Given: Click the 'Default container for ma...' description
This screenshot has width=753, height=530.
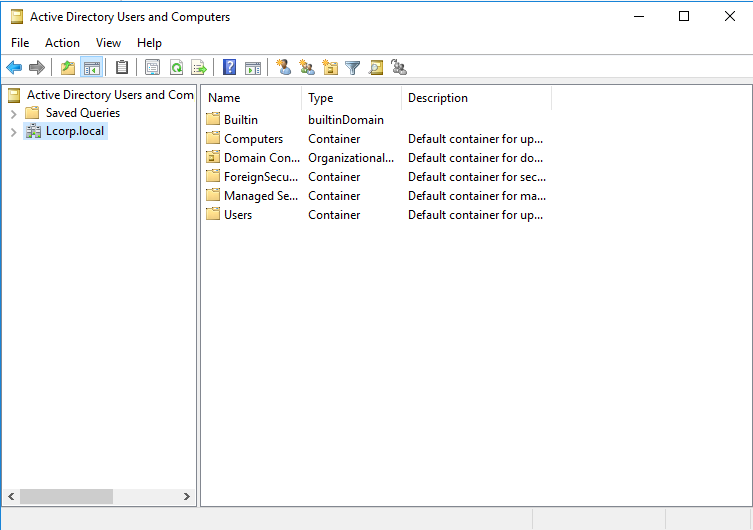Looking at the screenshot, I should [477, 196].
